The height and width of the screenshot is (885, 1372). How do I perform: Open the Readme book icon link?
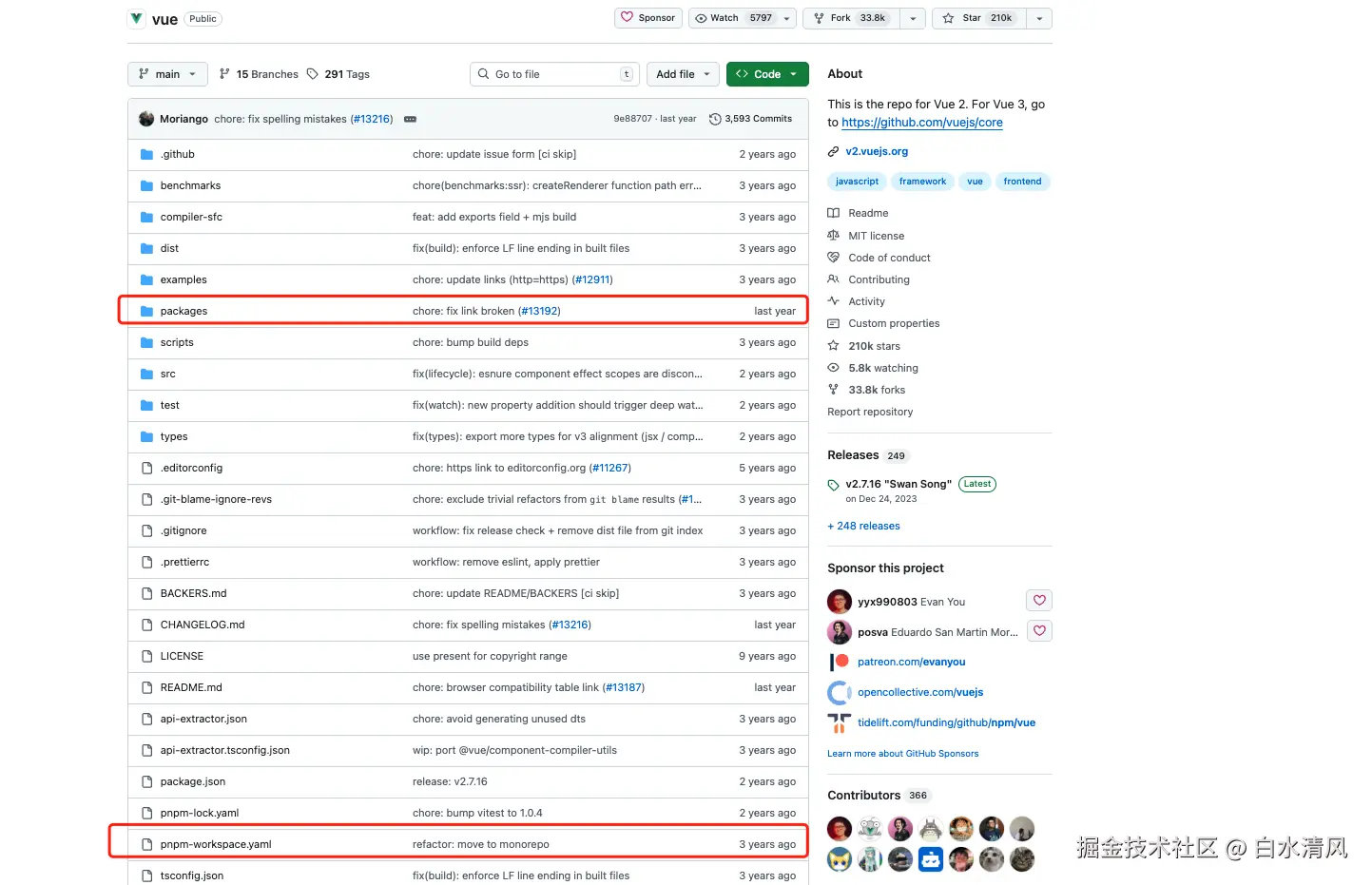coord(833,213)
